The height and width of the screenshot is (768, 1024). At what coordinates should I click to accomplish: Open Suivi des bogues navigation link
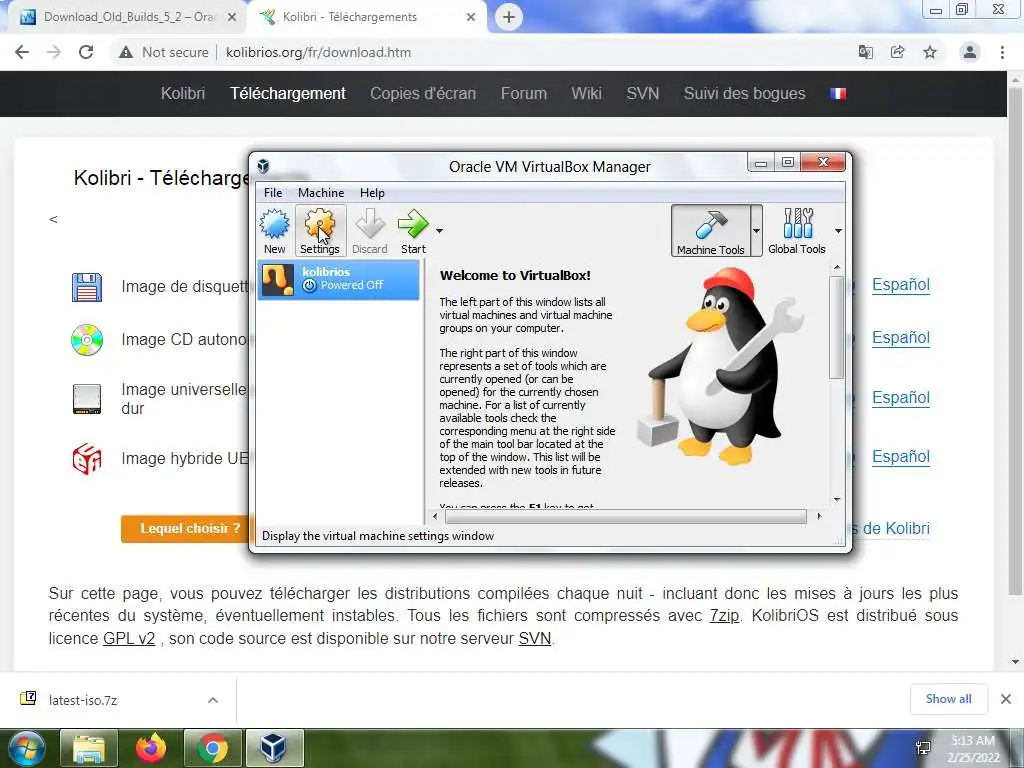744,93
